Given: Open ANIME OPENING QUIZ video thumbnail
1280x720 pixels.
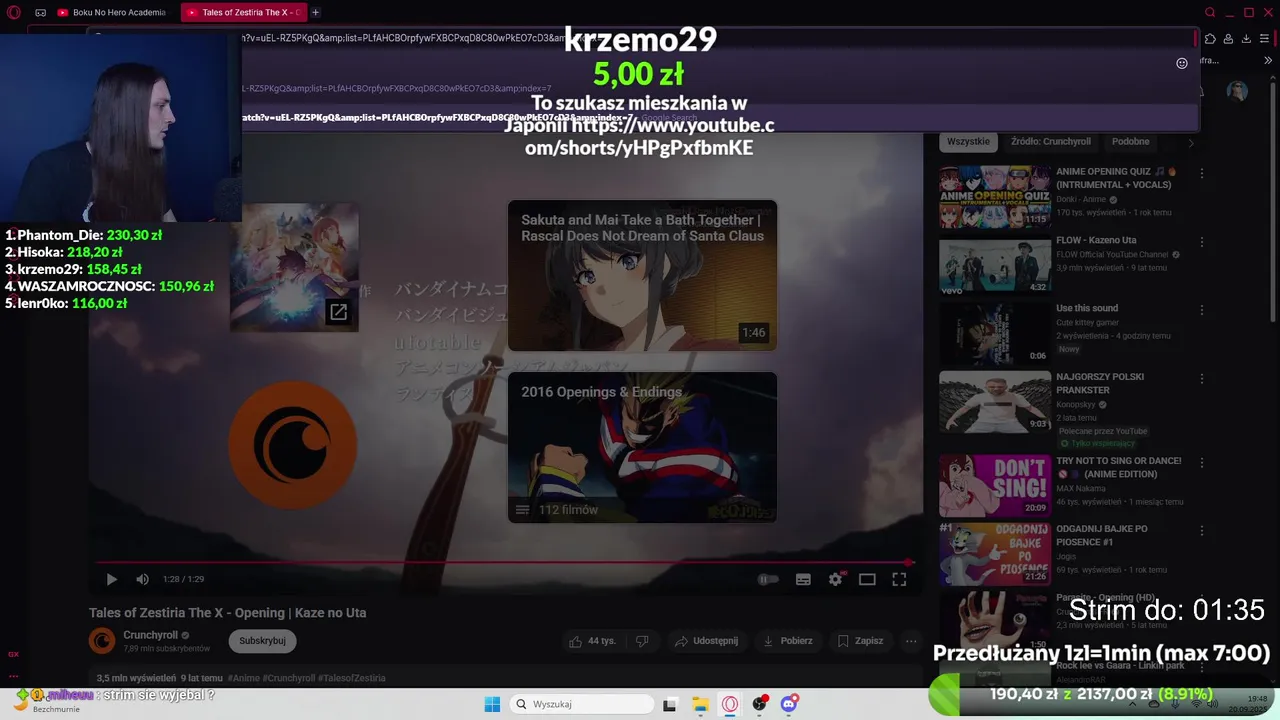Looking at the screenshot, I should click(x=995, y=197).
